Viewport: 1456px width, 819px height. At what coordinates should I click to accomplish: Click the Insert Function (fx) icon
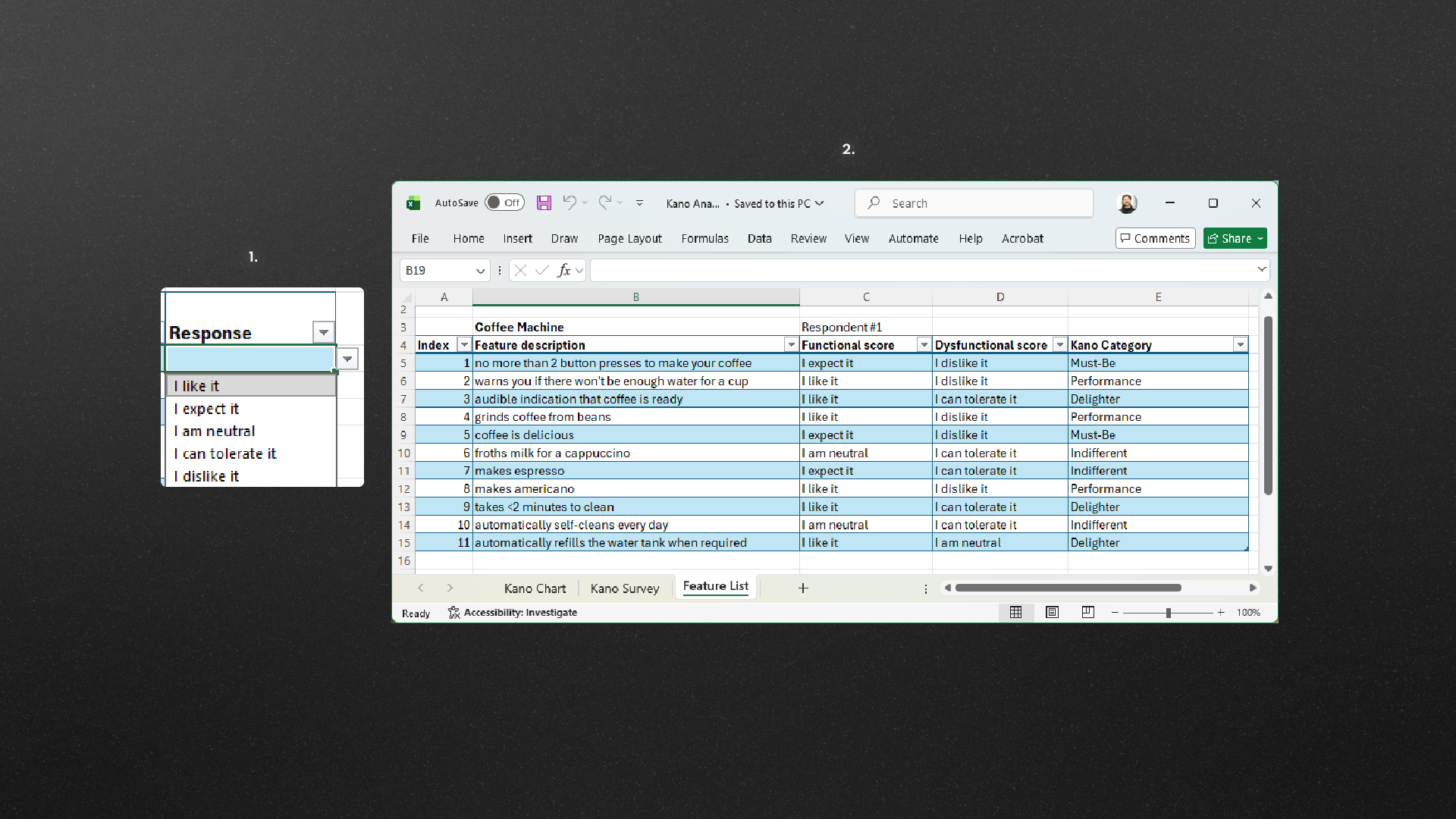pyautogui.click(x=565, y=270)
